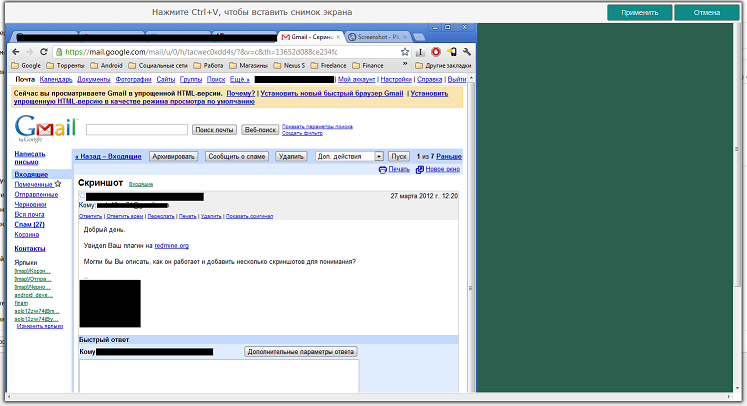Image resolution: width=747 pixels, height=406 pixels.
Task: Open Документы in top navigation
Action: [94, 80]
